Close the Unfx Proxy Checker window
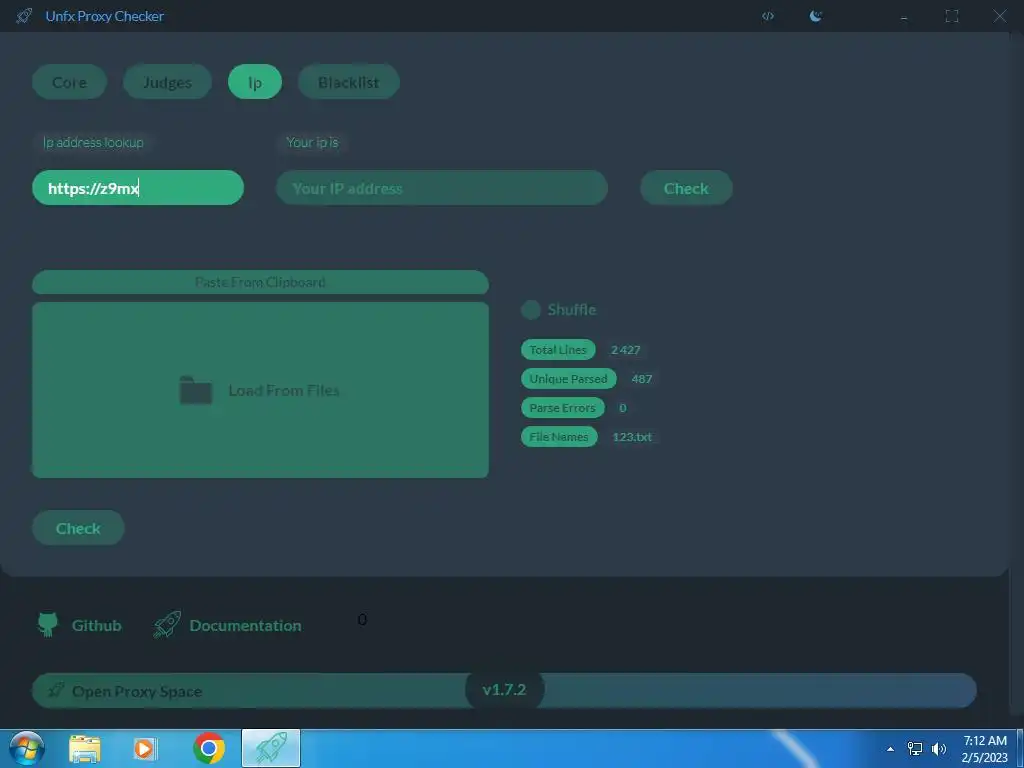This screenshot has width=1024, height=768. 1000,16
